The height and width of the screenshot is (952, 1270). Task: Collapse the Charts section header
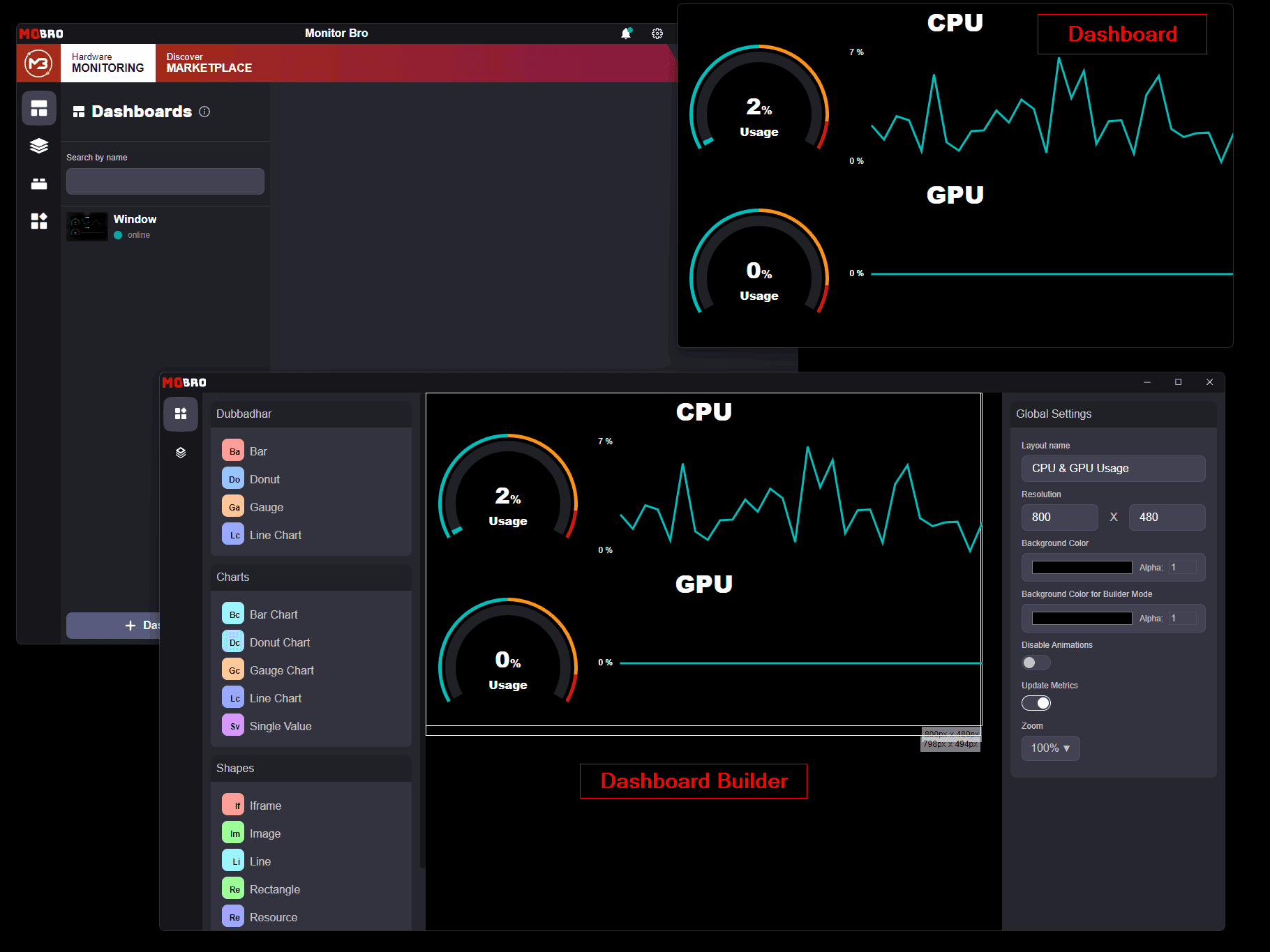311,577
